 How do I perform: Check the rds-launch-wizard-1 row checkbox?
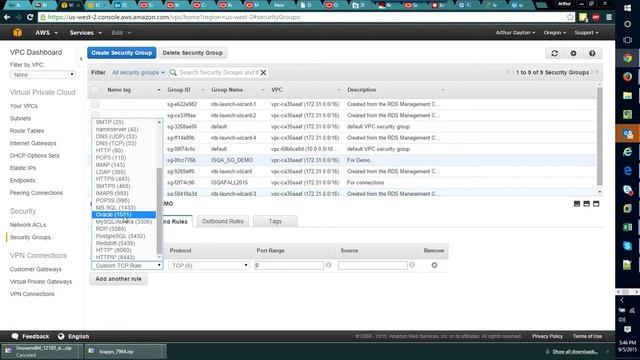coord(95,104)
